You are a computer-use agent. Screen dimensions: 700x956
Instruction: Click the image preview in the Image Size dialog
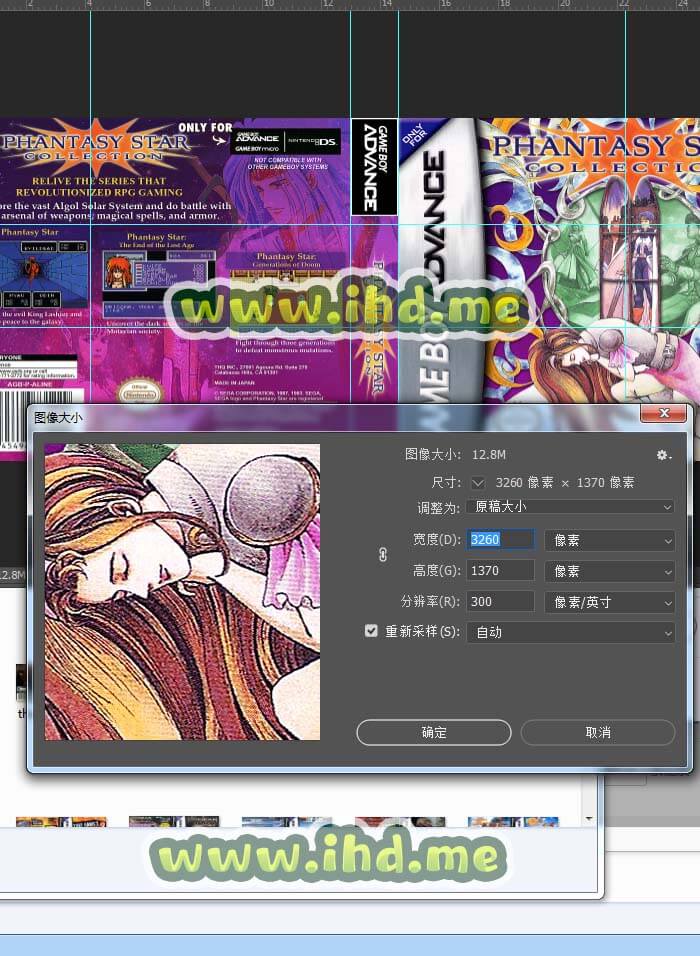click(182, 592)
